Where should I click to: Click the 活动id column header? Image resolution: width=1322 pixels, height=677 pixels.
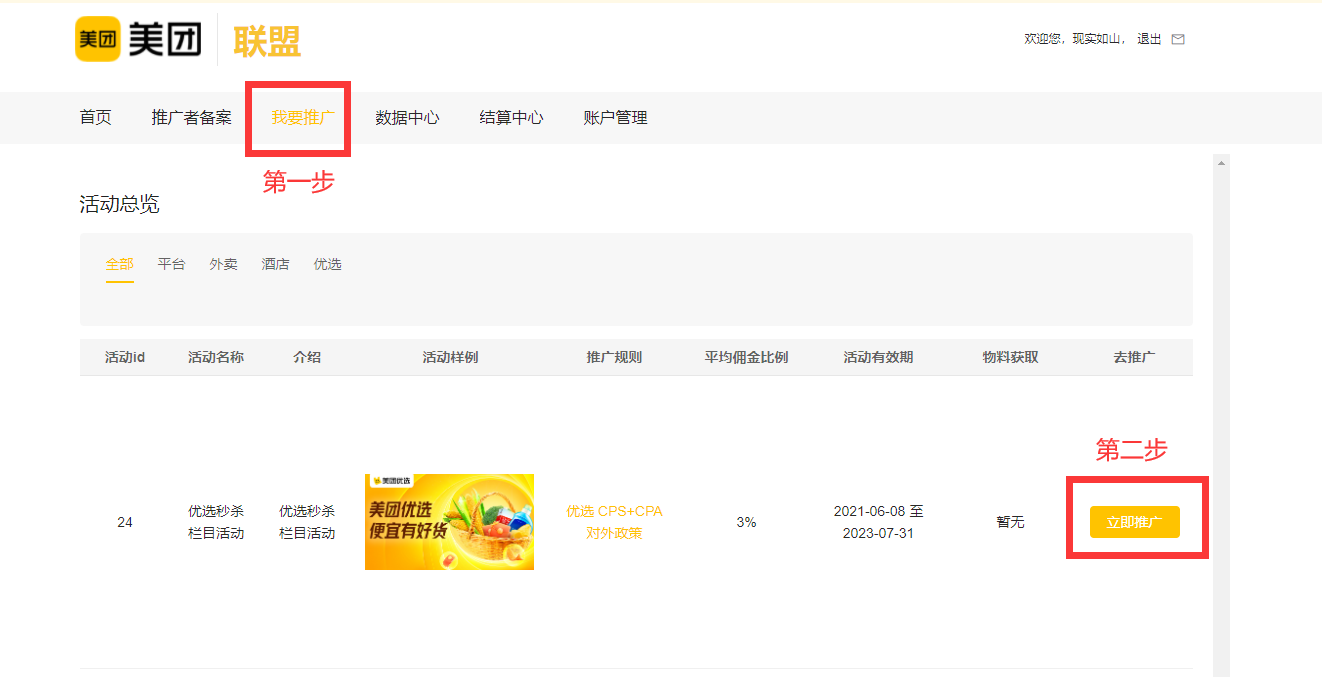pyautogui.click(x=125, y=357)
